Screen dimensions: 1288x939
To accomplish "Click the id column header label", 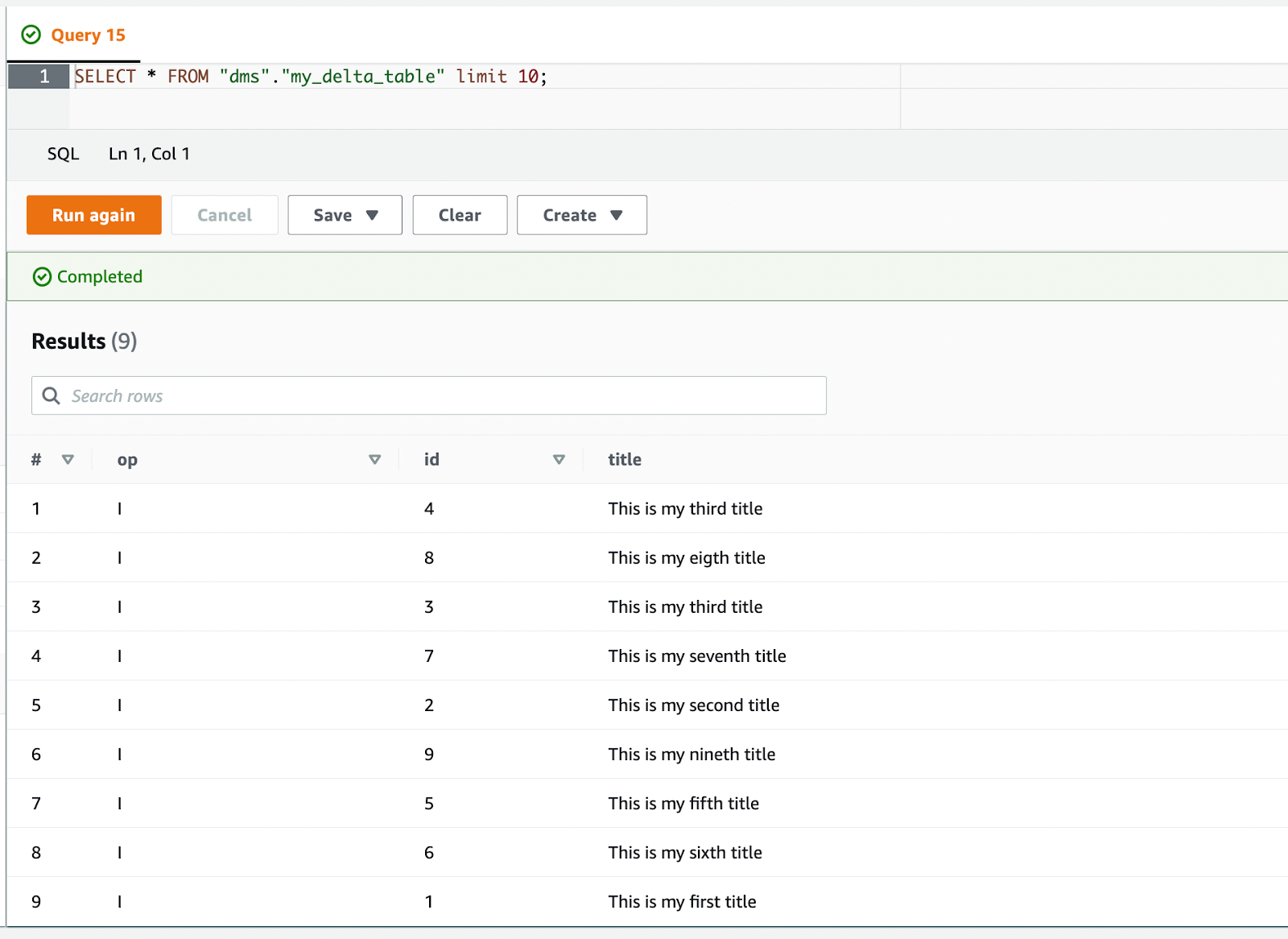I will point(431,460).
